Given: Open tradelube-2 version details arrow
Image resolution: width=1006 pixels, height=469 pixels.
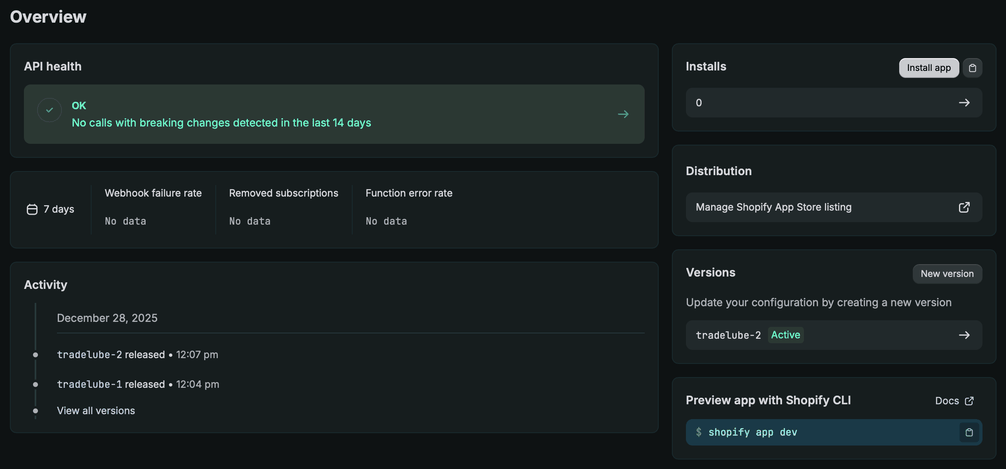Looking at the screenshot, I should point(964,335).
